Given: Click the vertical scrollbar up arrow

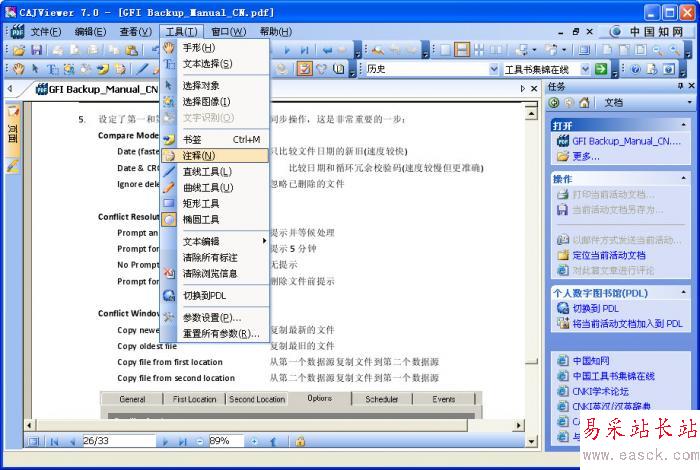Looking at the screenshot, I should tap(531, 114).
